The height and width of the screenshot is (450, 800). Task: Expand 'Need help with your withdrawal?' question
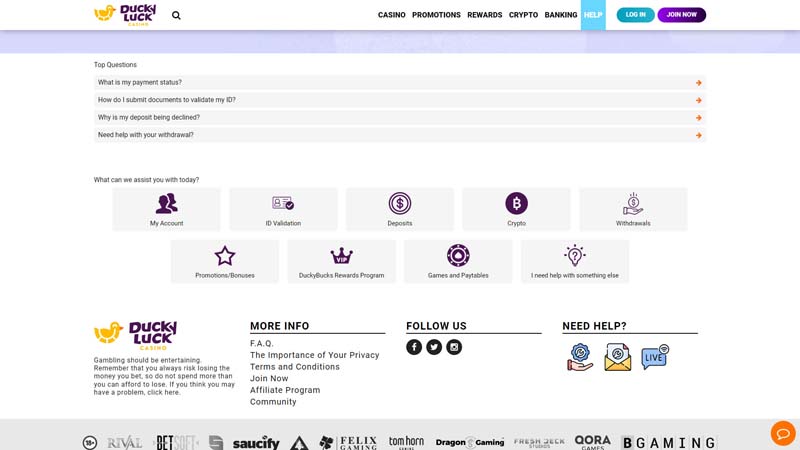click(x=399, y=135)
